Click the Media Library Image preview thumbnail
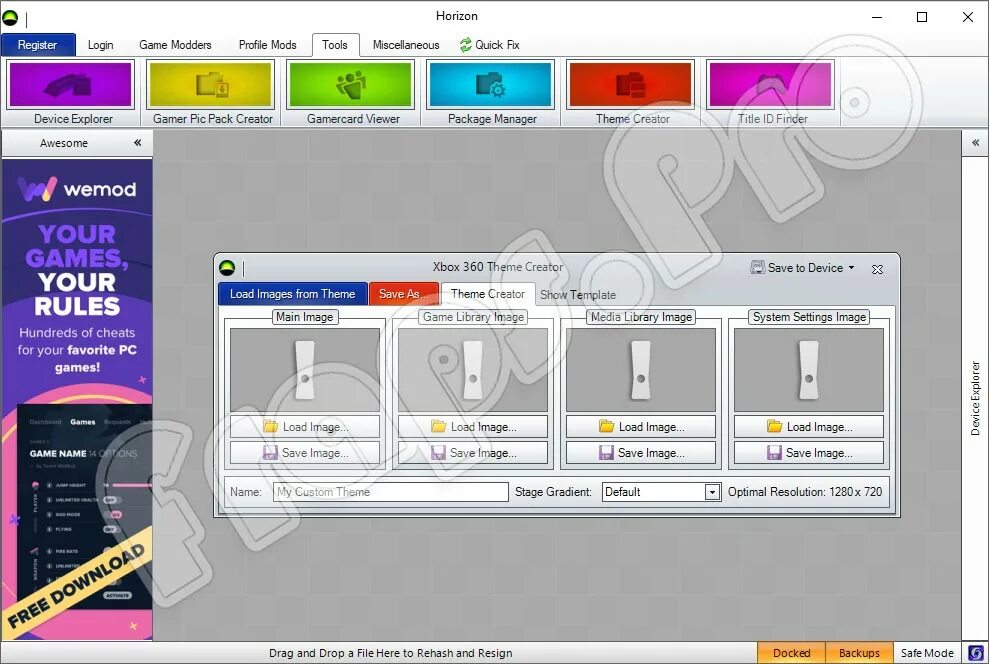 [x=641, y=370]
